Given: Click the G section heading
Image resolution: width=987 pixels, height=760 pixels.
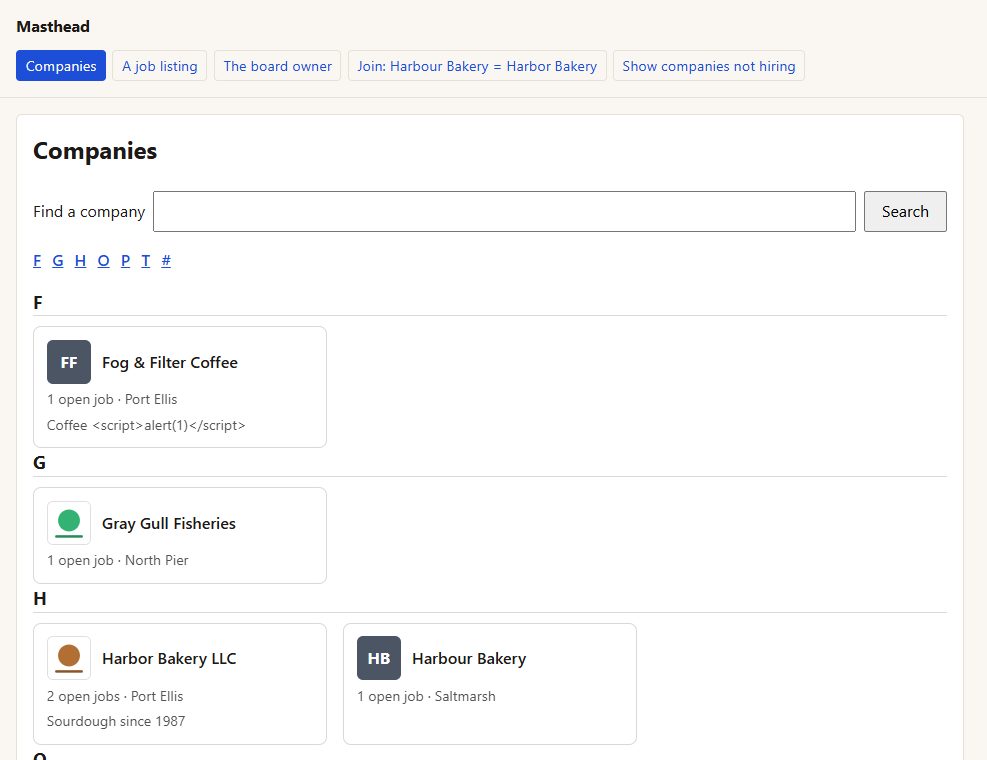Looking at the screenshot, I should coord(39,463).
